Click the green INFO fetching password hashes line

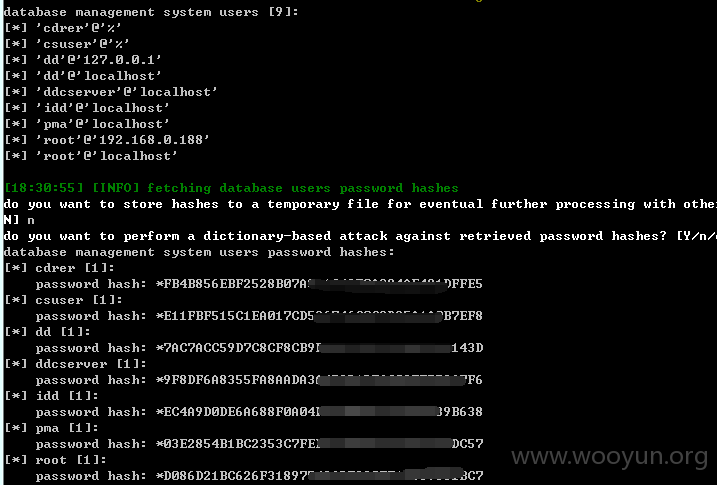point(231,188)
